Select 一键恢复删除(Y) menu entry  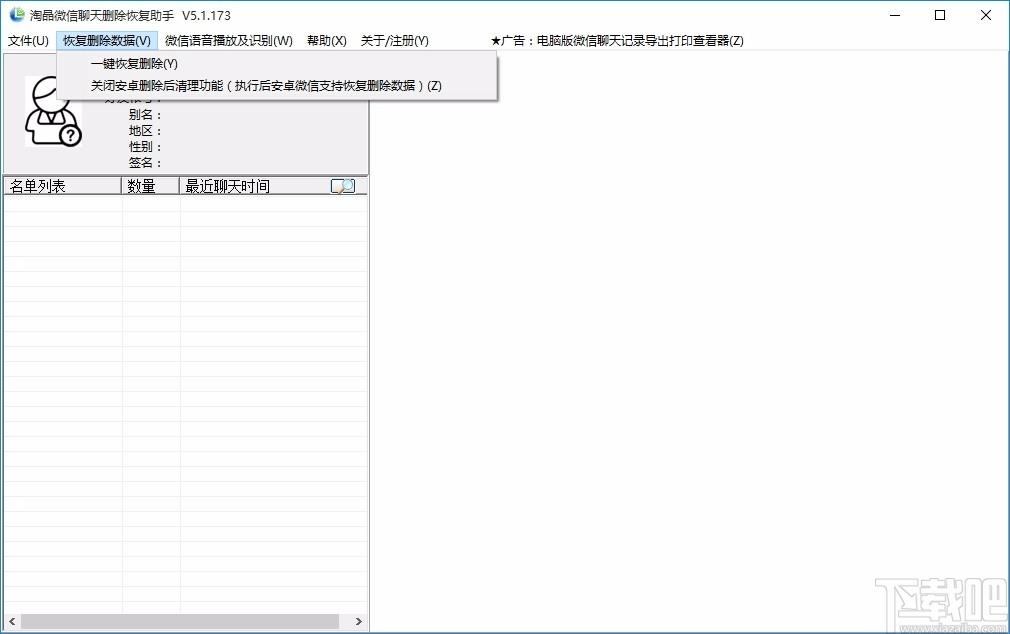coord(277,64)
